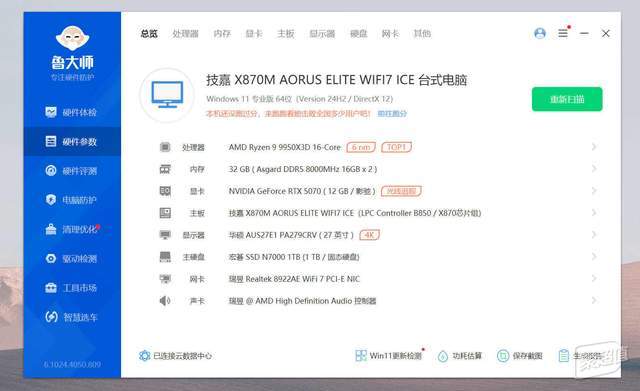
Task: Click the AMD Ryzen 9 9950X3D text
Action: click(284, 147)
